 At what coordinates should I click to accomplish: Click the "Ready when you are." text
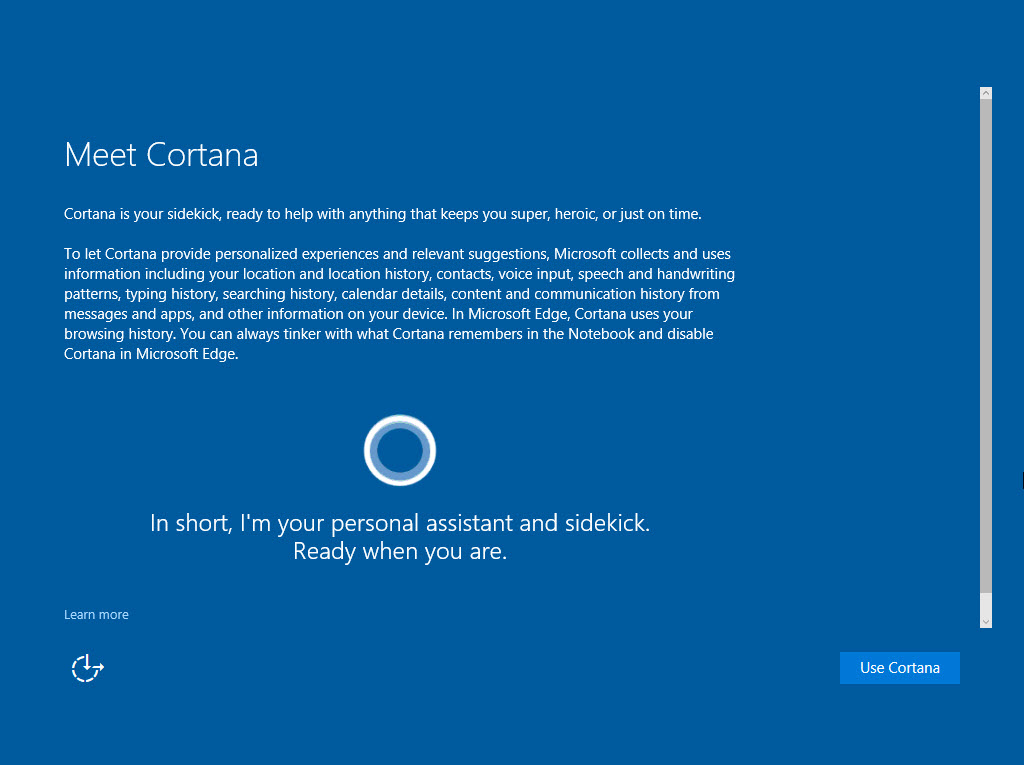(400, 551)
